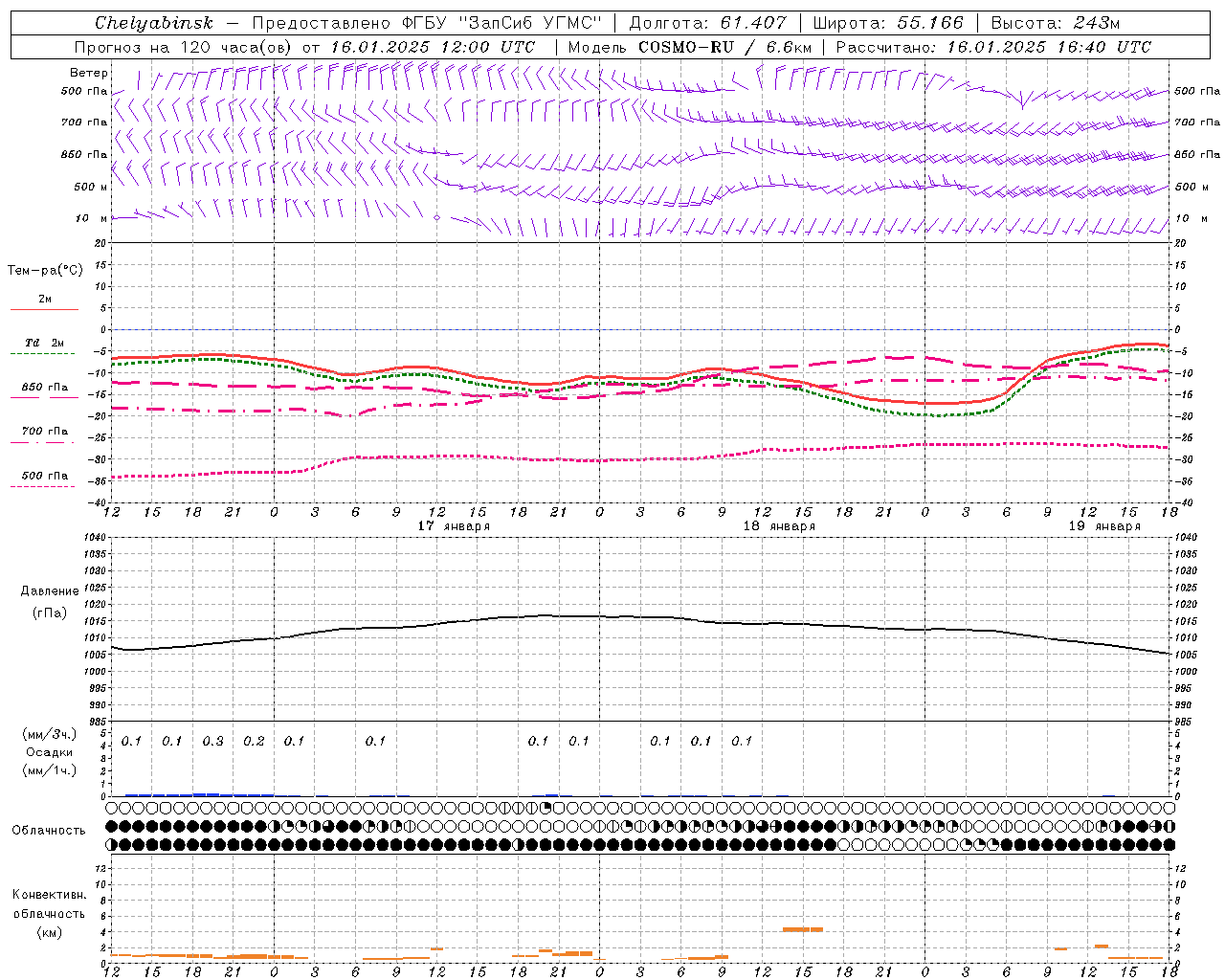The height and width of the screenshot is (980, 1225).
Task: Select the 'Долгота: 61.407' longitude value
Action: 707,23
